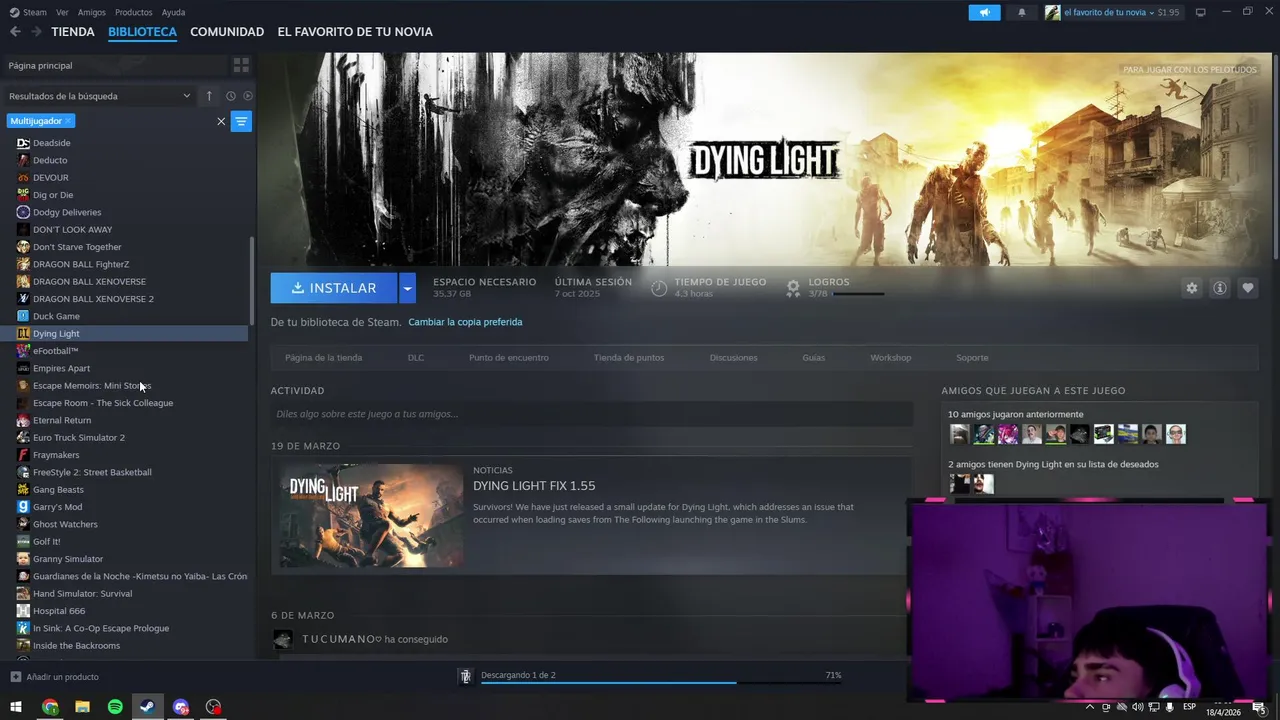Viewport: 1280px width, 720px height.
Task: Click Cambiar la copia preferida link
Action: point(465,322)
